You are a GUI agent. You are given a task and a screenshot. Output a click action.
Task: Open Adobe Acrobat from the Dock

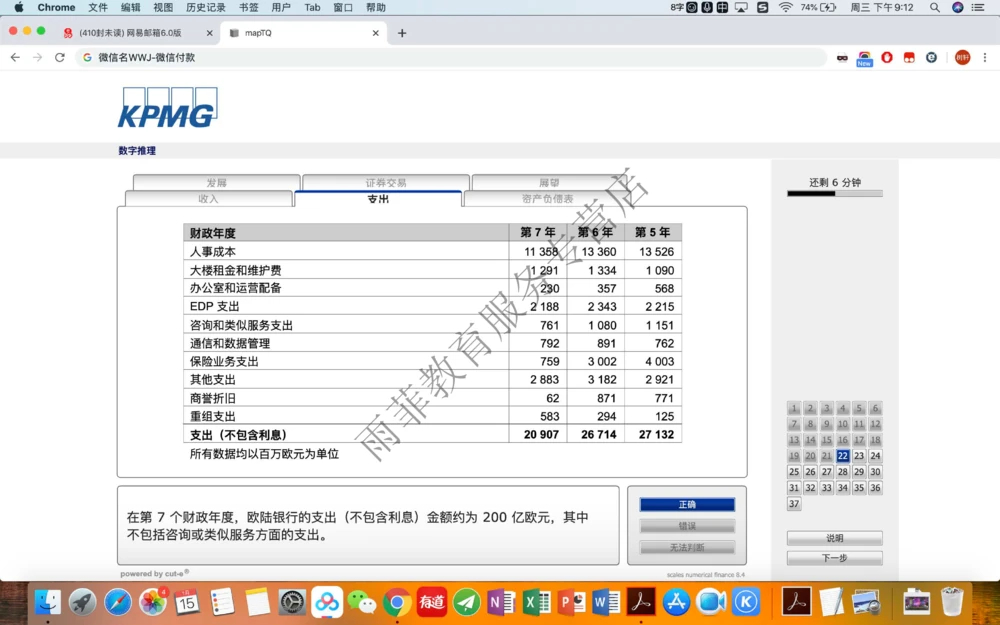[640, 602]
